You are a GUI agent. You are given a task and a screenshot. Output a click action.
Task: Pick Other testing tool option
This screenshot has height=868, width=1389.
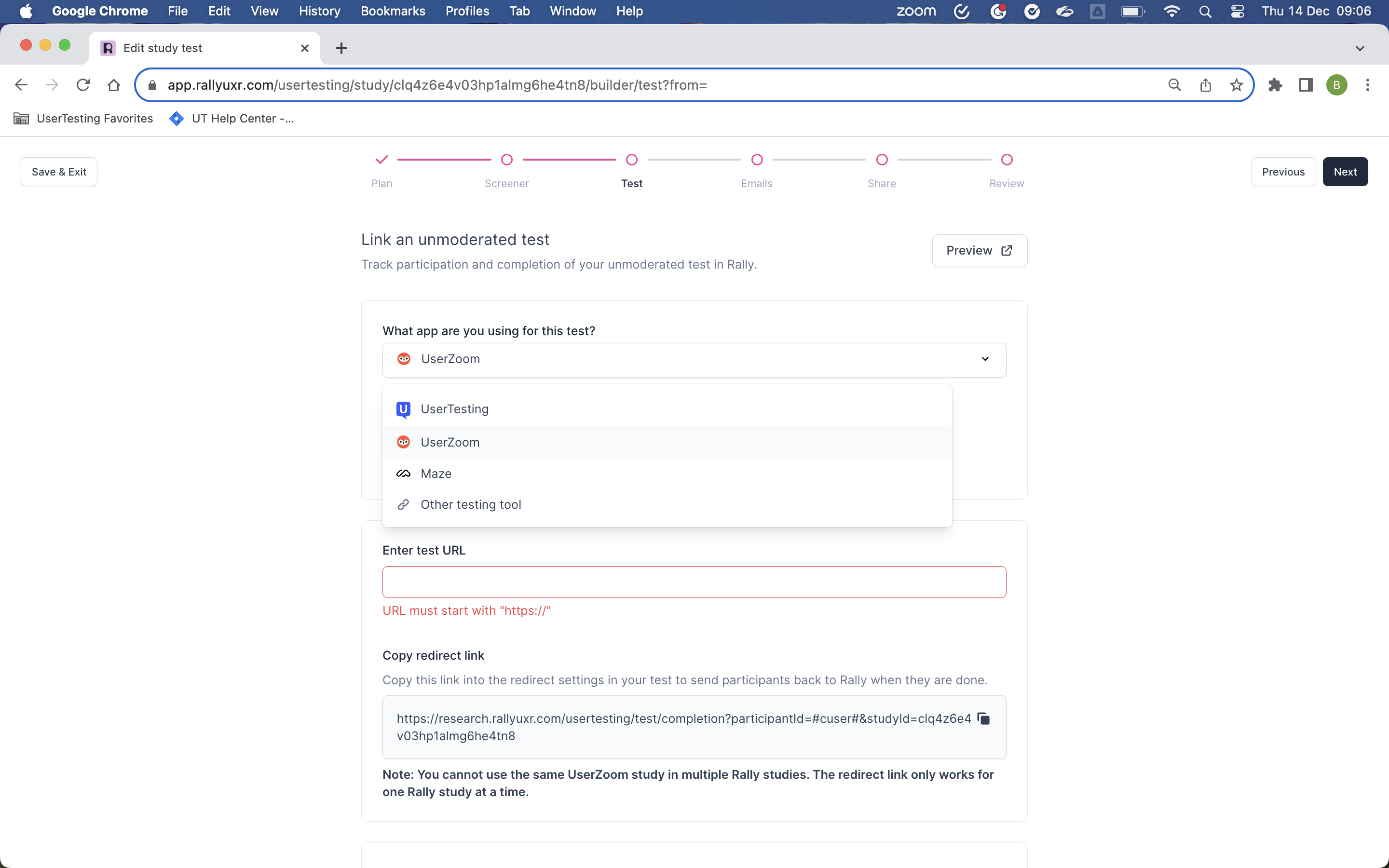pyautogui.click(x=667, y=504)
